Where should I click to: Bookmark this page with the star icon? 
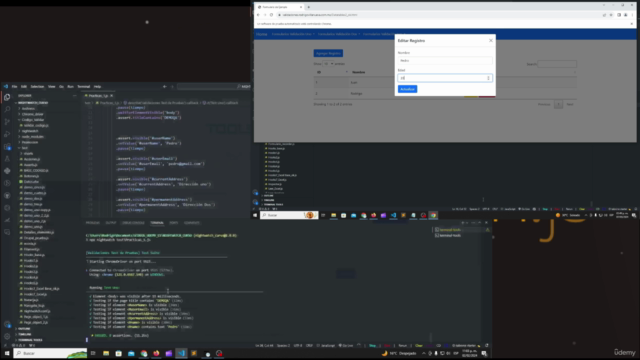611,15
